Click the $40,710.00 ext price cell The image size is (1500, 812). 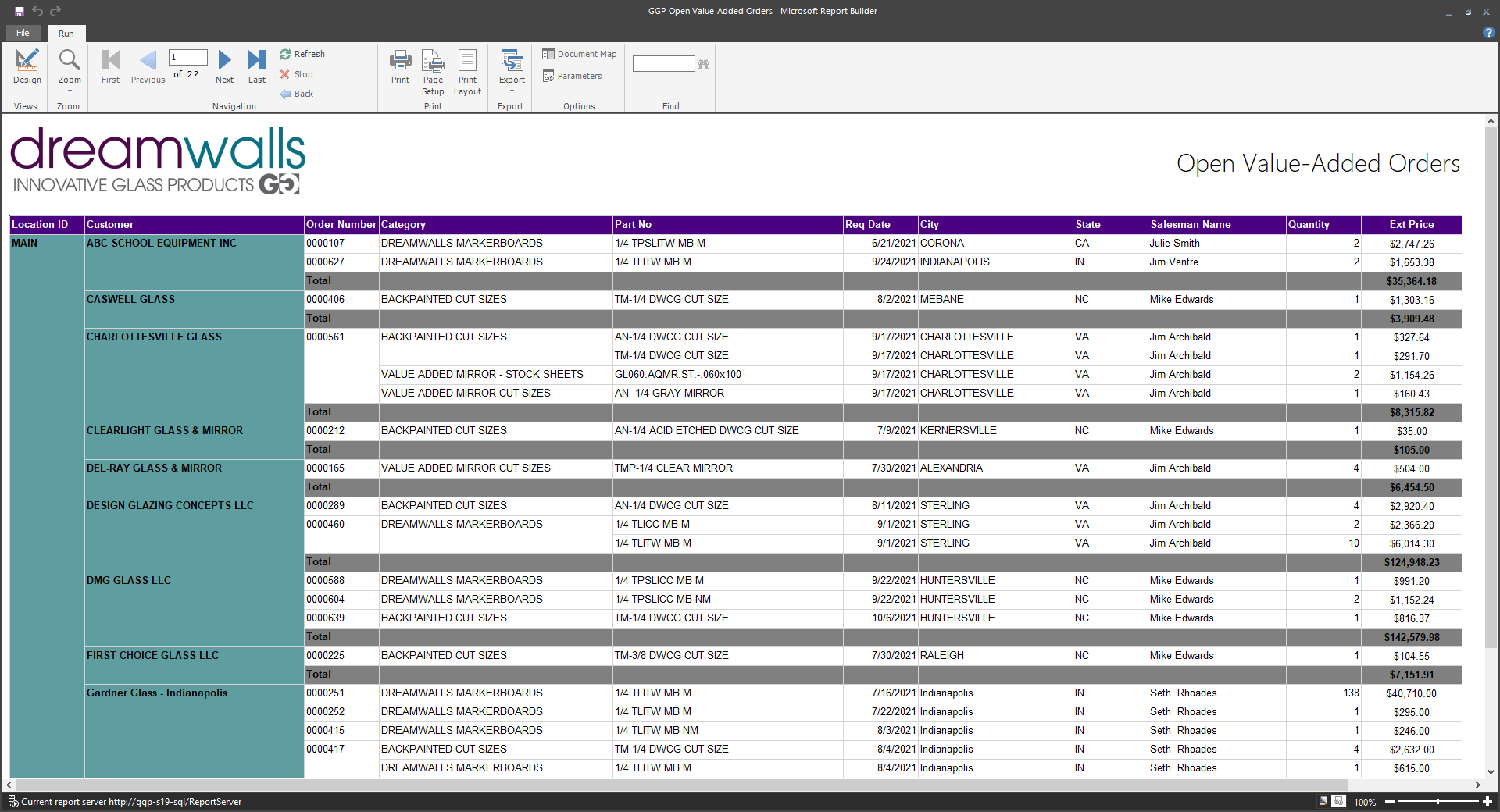(x=1411, y=693)
